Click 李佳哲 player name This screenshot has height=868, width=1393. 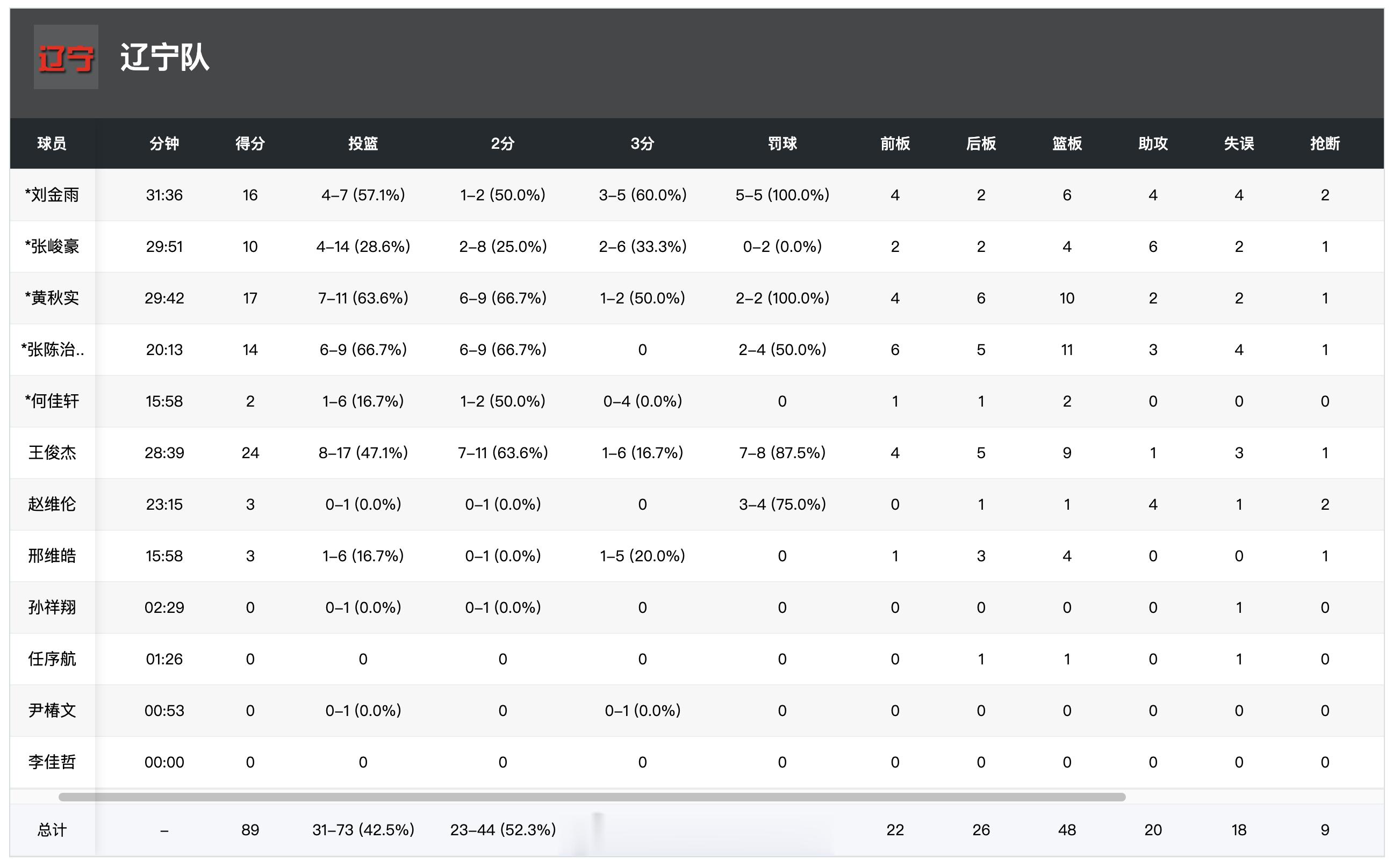click(x=52, y=762)
